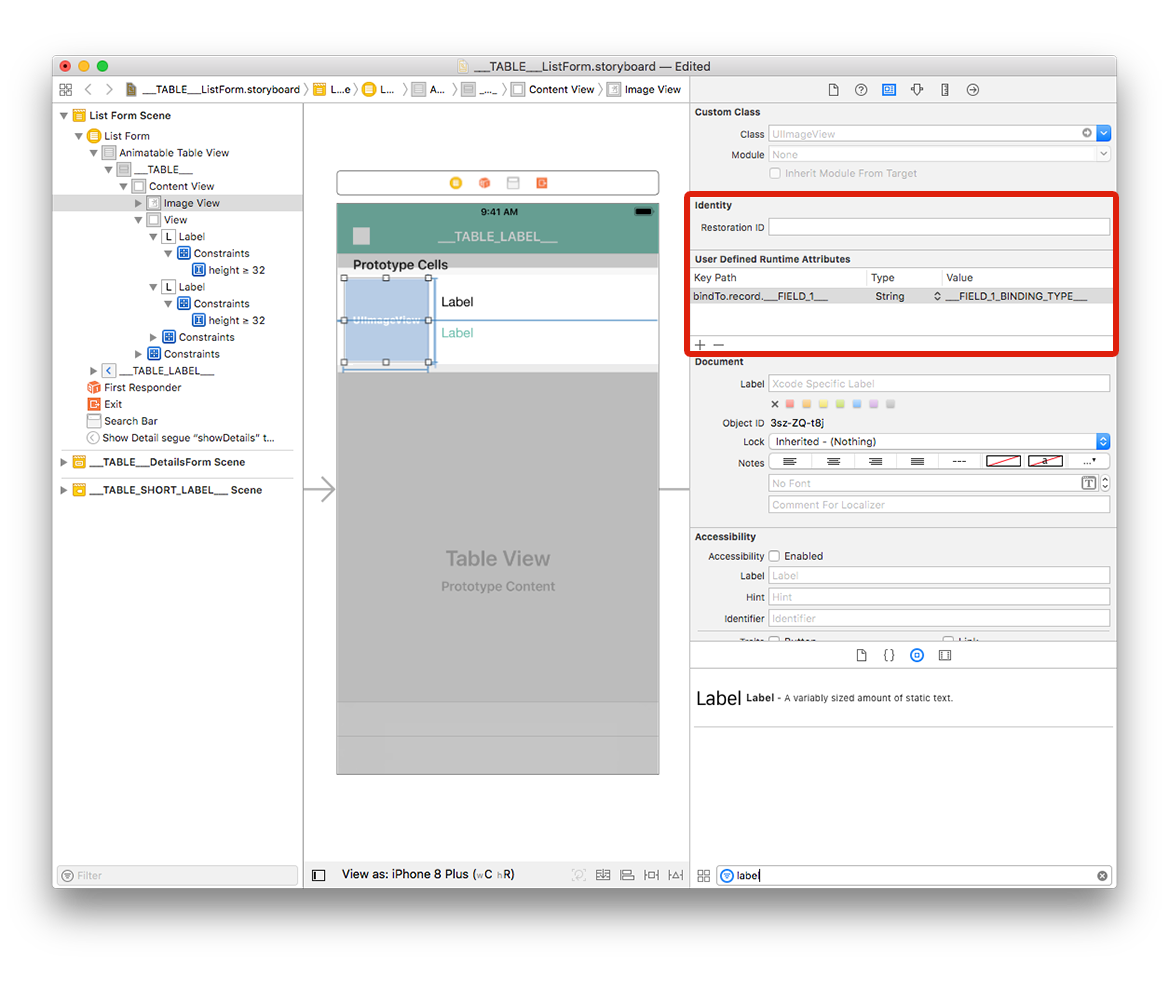This screenshot has width=1169, height=990.
Task: Open Class dropdown arrow
Action: (1104, 133)
